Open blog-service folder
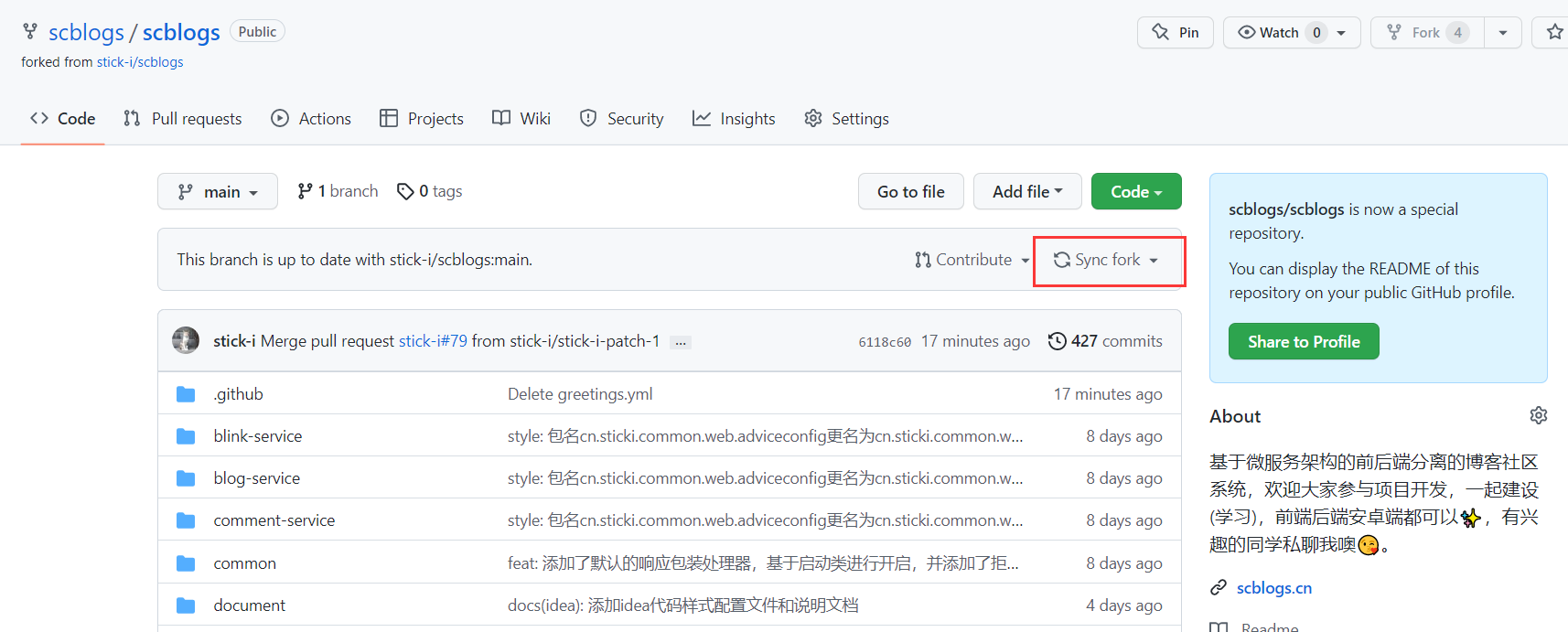Viewport: 1568px width, 632px height. point(257,478)
